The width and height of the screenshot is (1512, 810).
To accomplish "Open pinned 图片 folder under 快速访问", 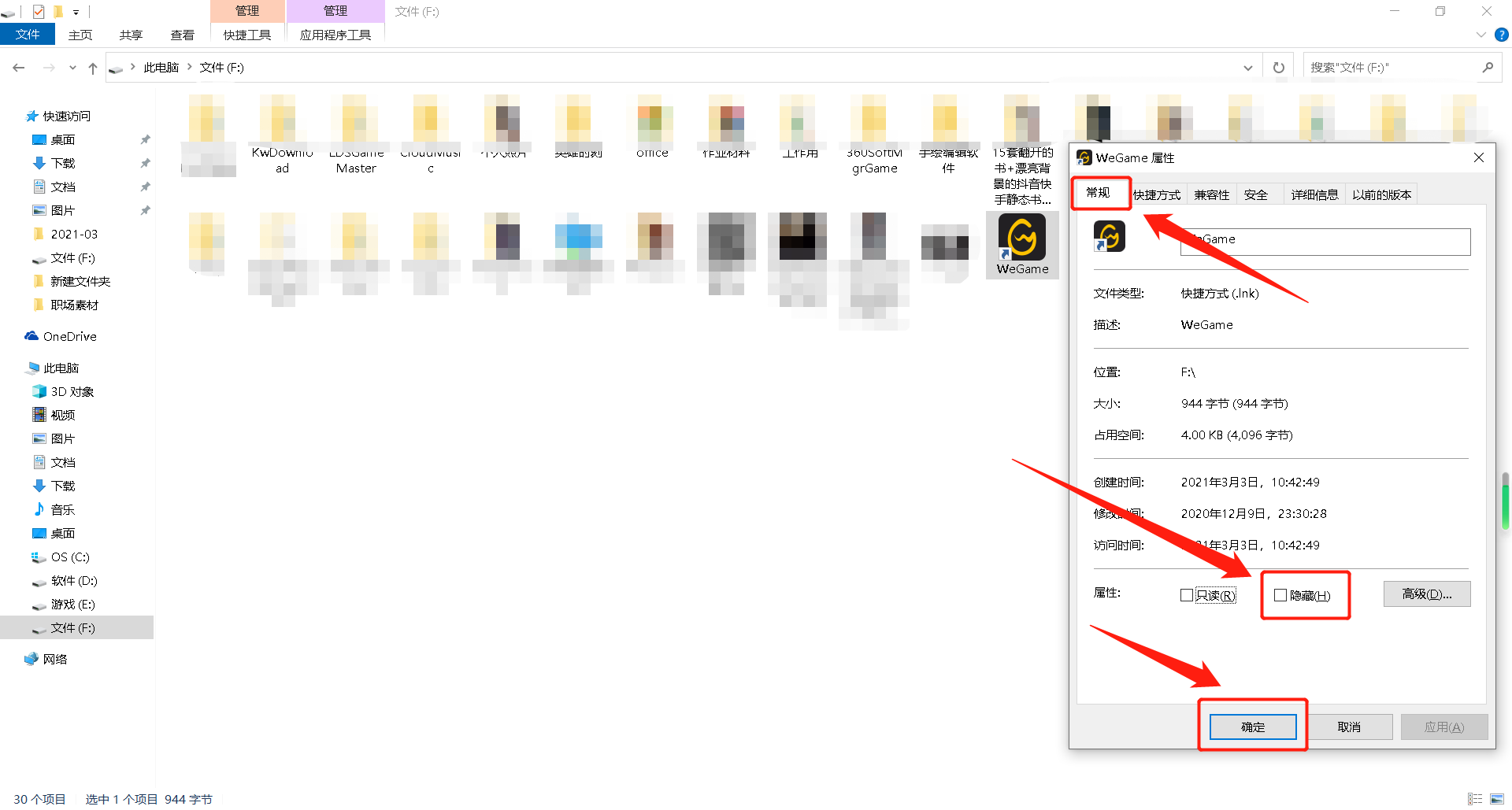I will (x=63, y=211).
